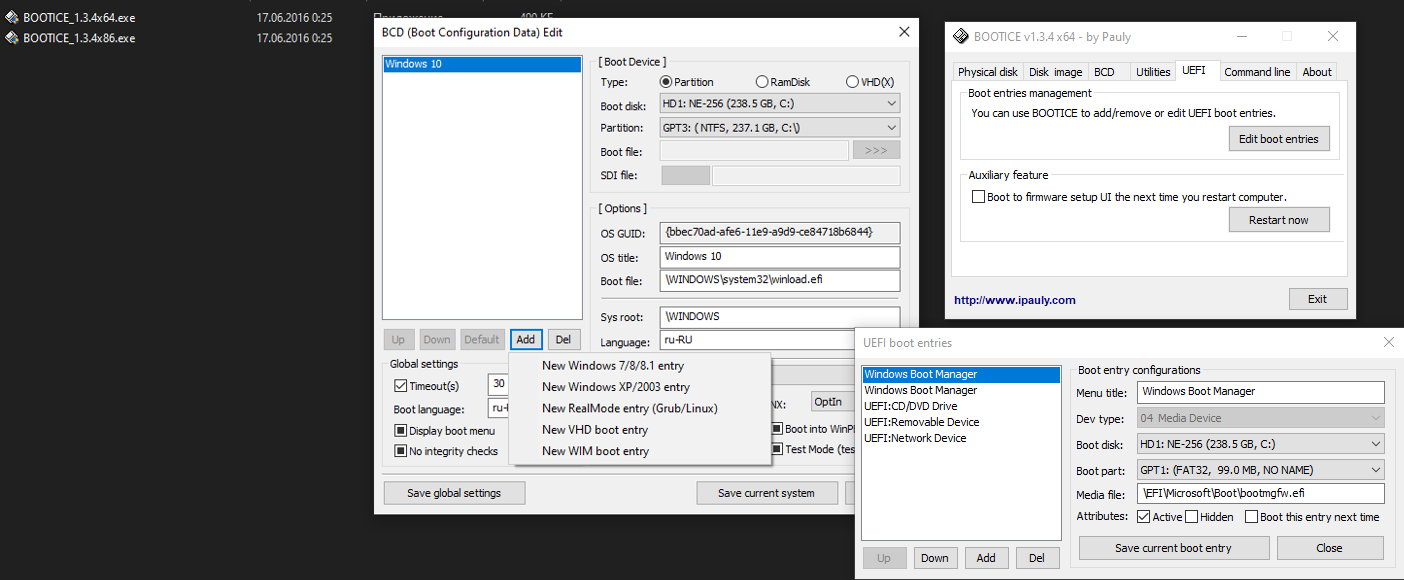The height and width of the screenshot is (580, 1404).
Task: Switch to BCD tab
Action: (1104, 72)
